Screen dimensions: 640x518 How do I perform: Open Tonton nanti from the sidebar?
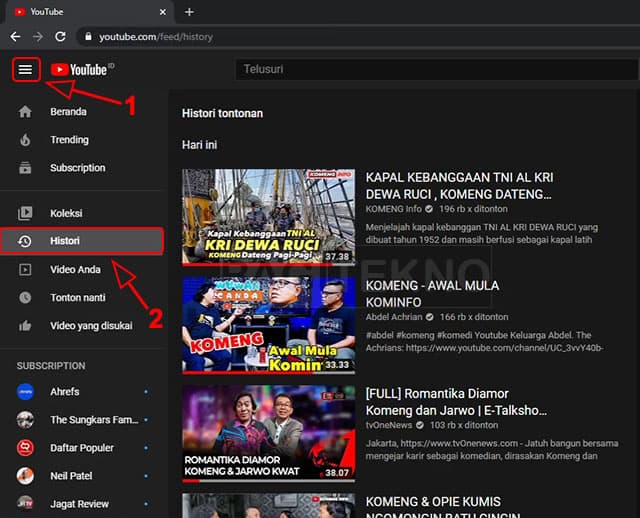tap(84, 298)
